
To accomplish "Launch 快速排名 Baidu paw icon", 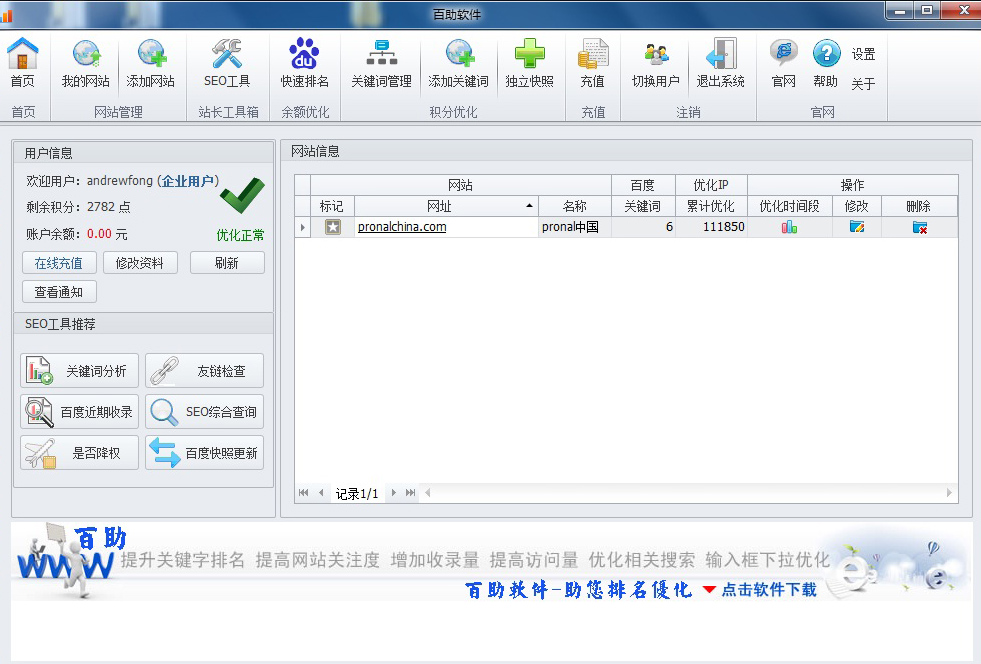I will click(x=305, y=63).
